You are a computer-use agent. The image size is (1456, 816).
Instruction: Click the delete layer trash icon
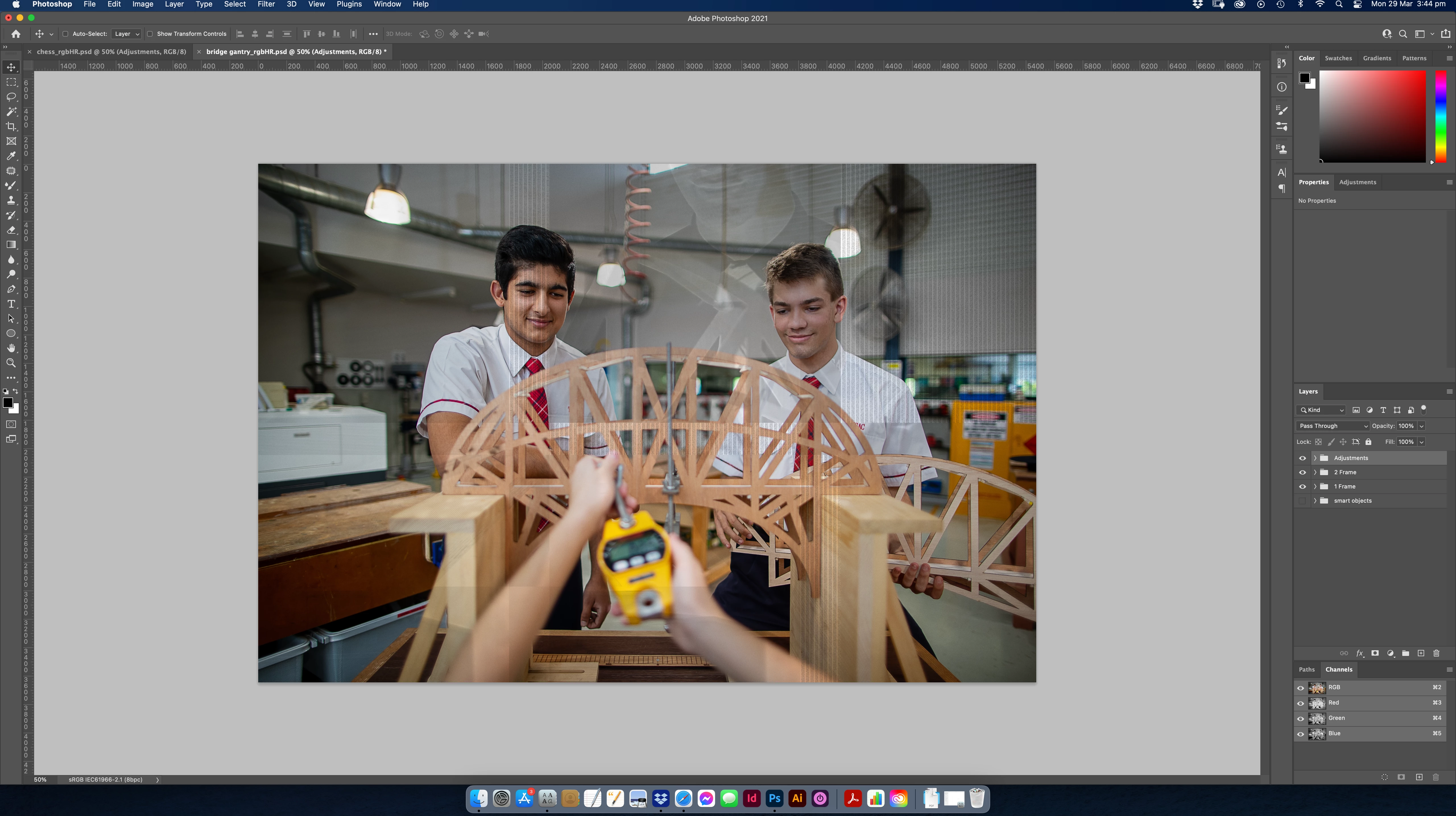(1436, 653)
